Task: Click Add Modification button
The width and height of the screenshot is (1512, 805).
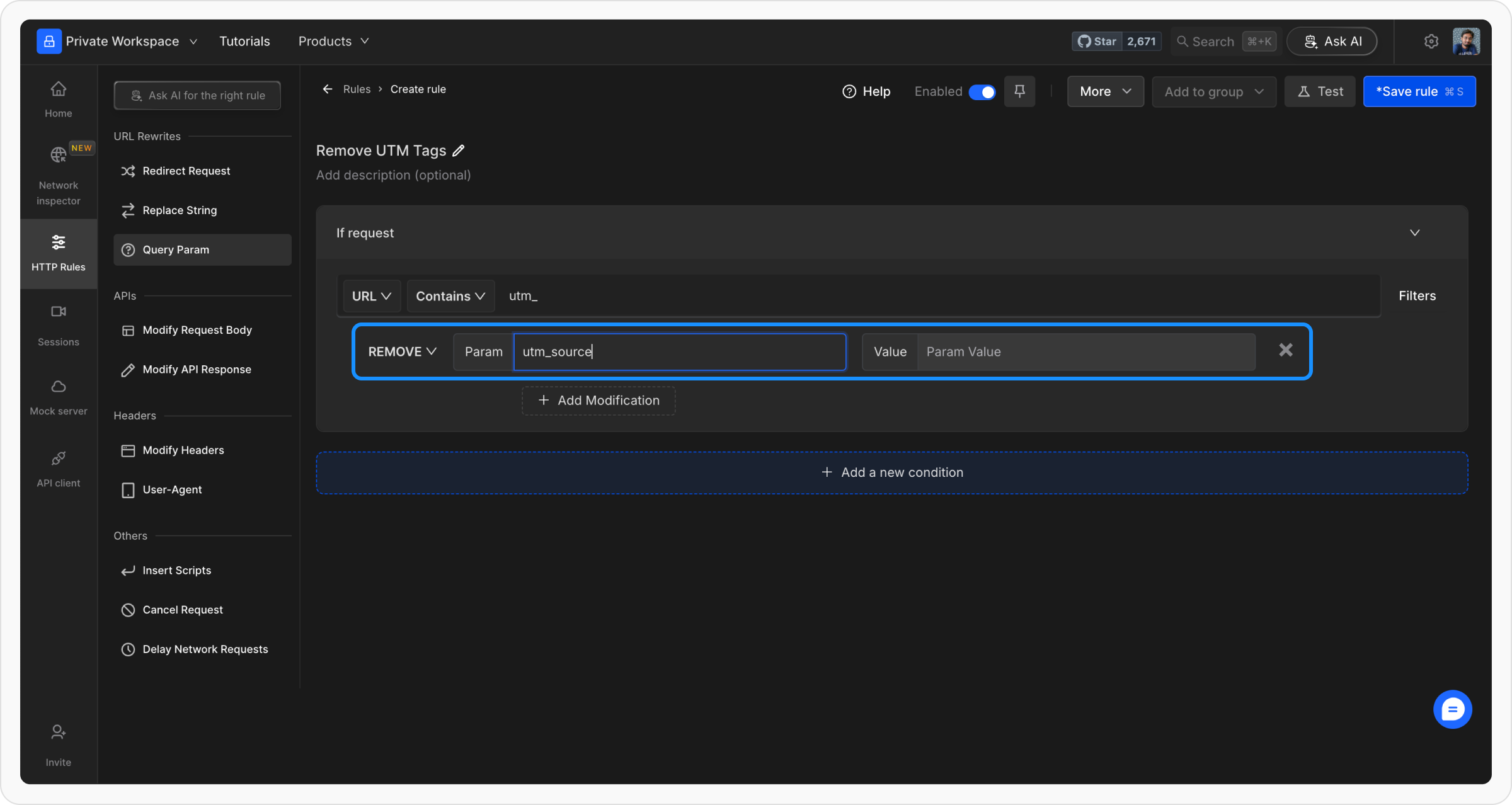Action: 598,401
